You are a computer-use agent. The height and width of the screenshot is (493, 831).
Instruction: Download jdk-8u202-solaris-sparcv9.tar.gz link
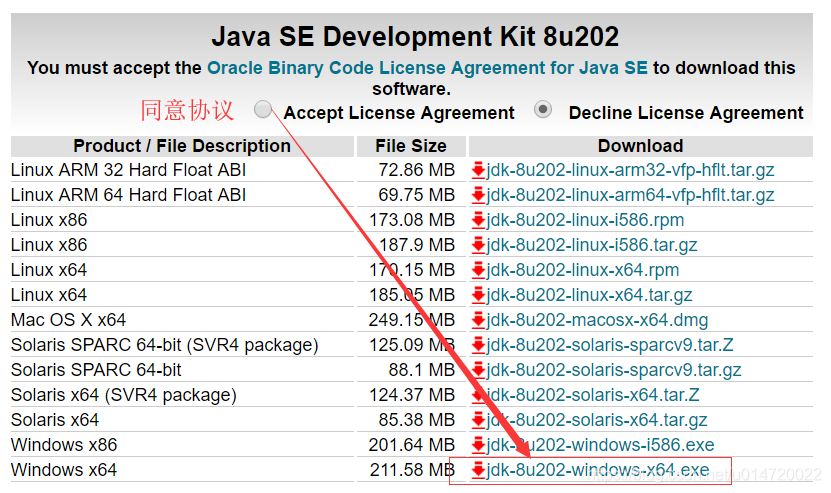[x=614, y=369]
